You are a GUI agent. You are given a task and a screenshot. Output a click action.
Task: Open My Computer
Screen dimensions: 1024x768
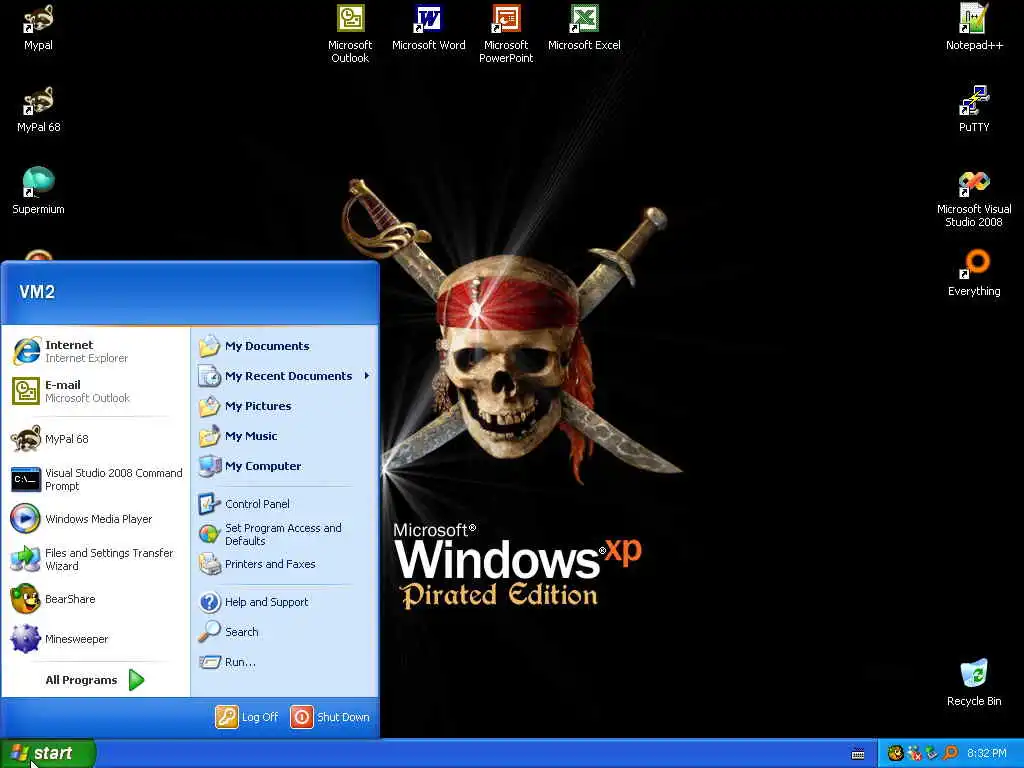click(x=285, y=466)
